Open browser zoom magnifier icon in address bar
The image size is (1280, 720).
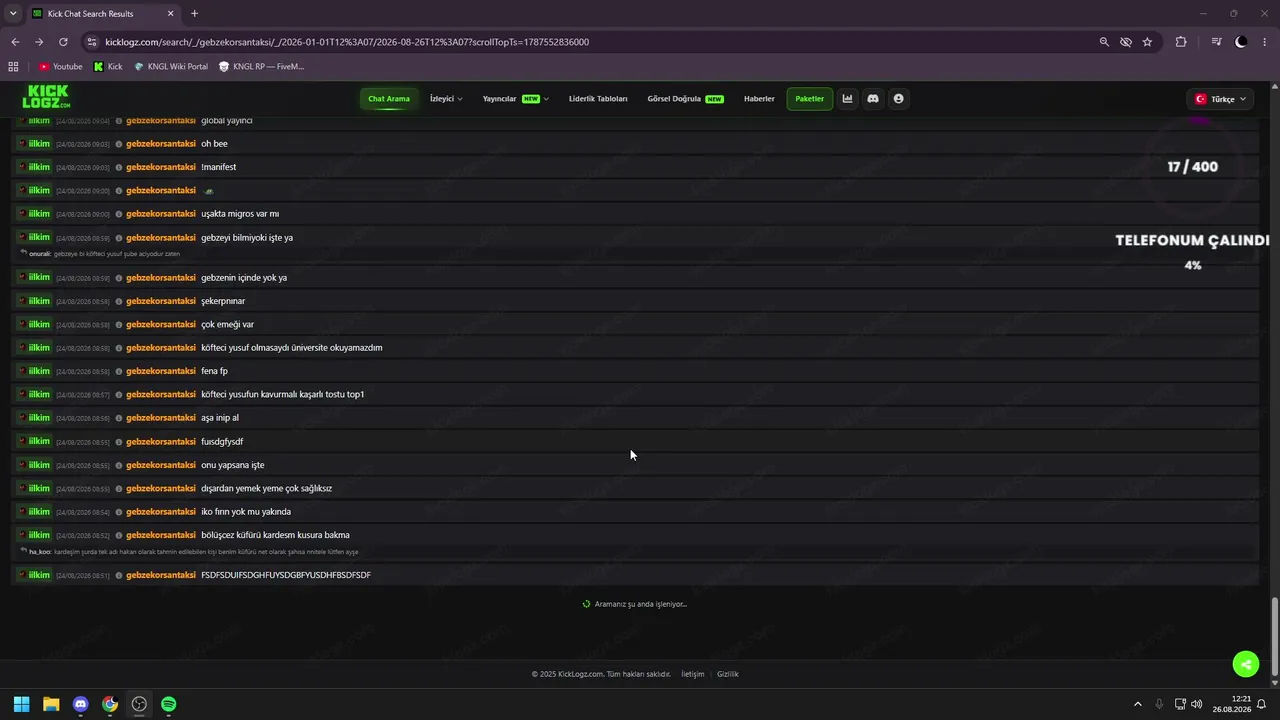[1104, 42]
